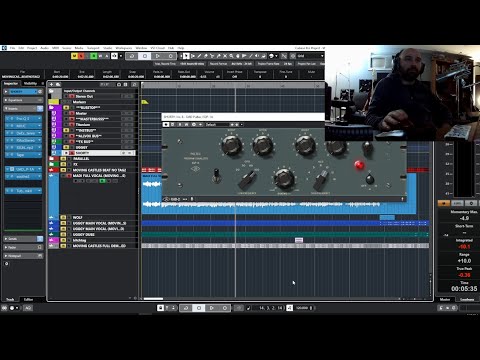Select the Master tab in right zone
This screenshot has height=360, width=480.
pos(445,299)
